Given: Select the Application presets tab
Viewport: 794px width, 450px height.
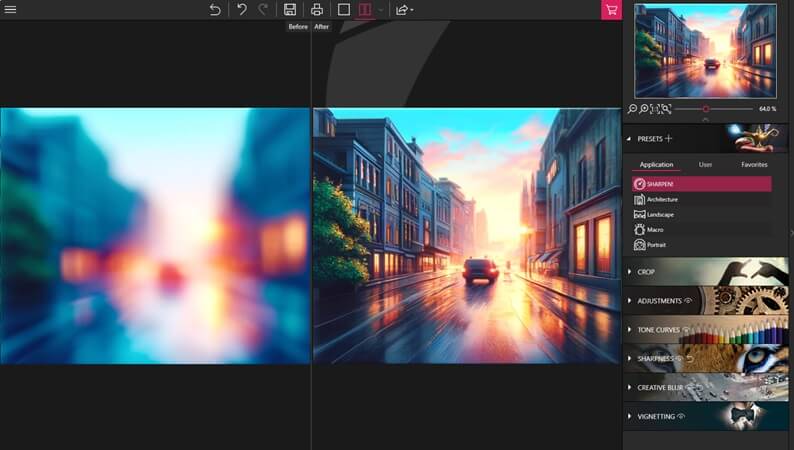Looking at the screenshot, I should tap(656, 165).
